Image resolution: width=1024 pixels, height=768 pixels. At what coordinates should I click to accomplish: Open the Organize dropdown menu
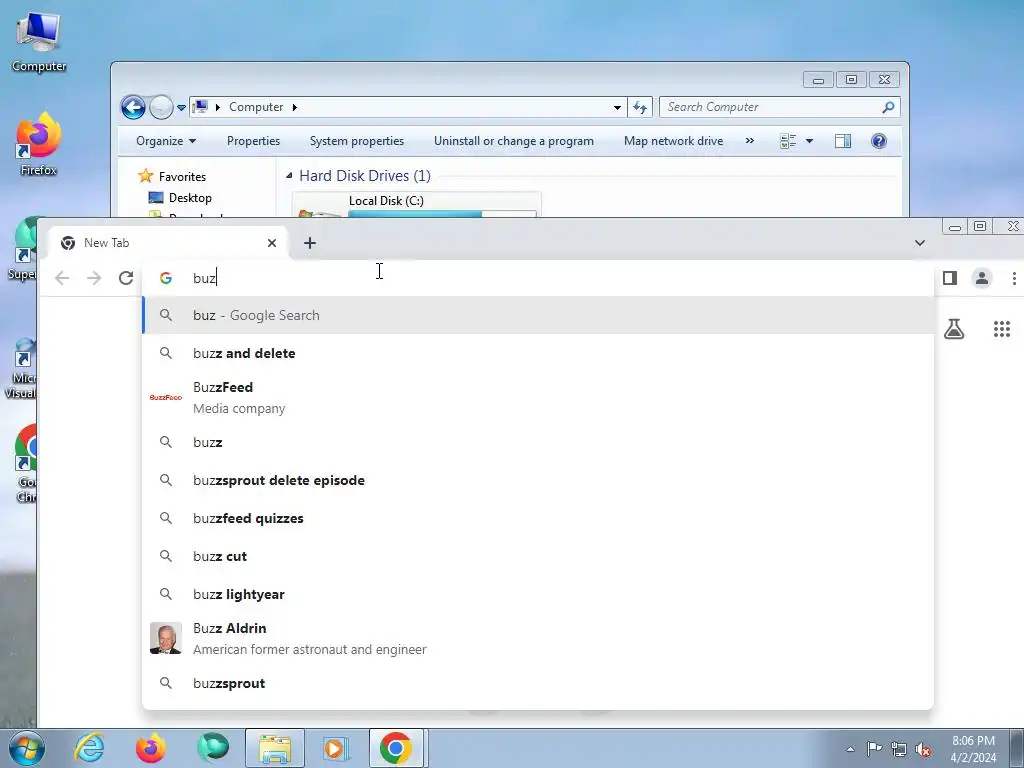[x=166, y=141]
